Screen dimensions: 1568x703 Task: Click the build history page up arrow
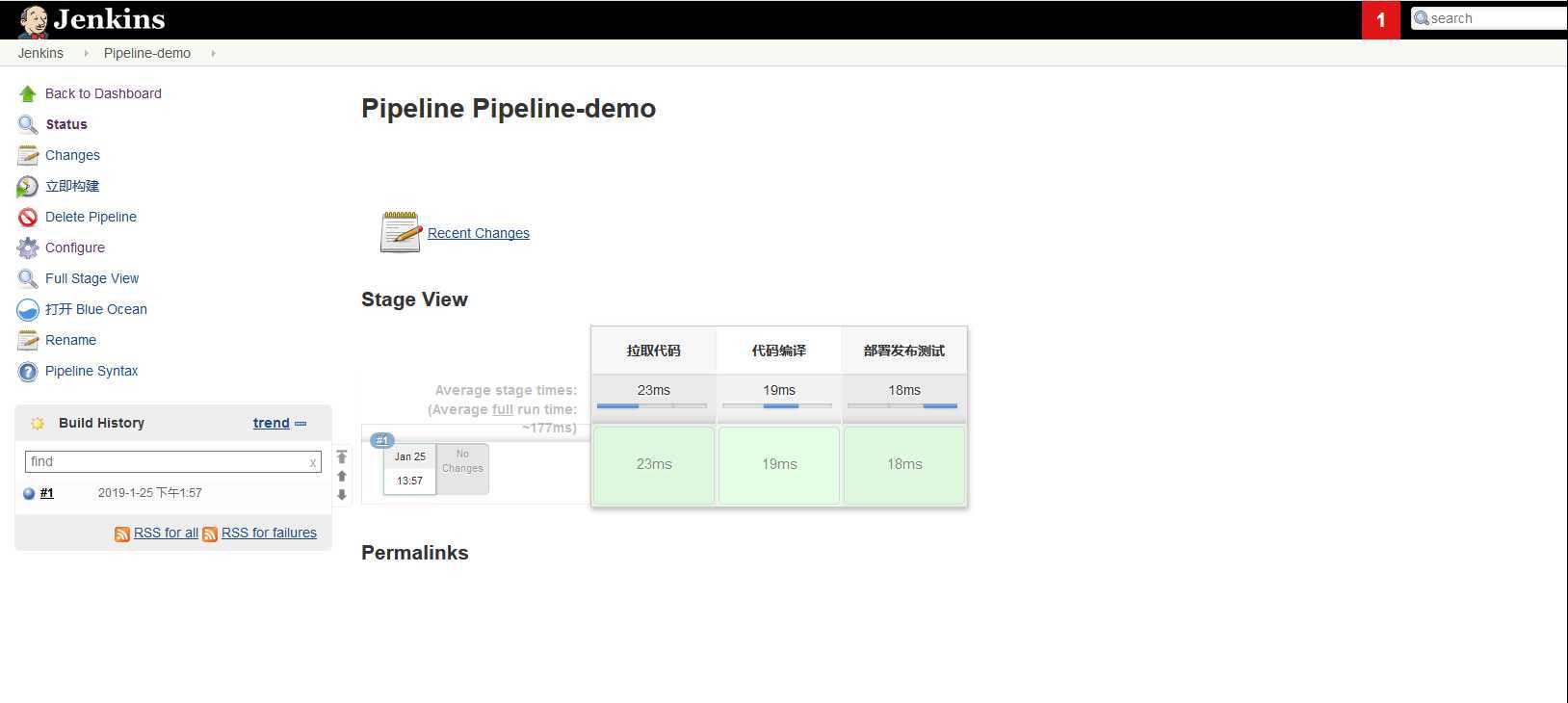[342, 476]
